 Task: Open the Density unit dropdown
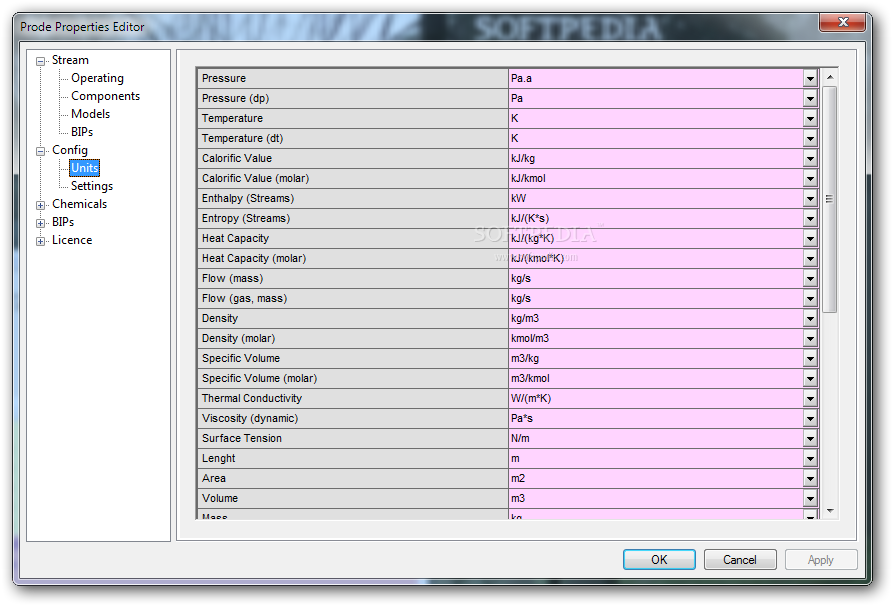[810, 318]
